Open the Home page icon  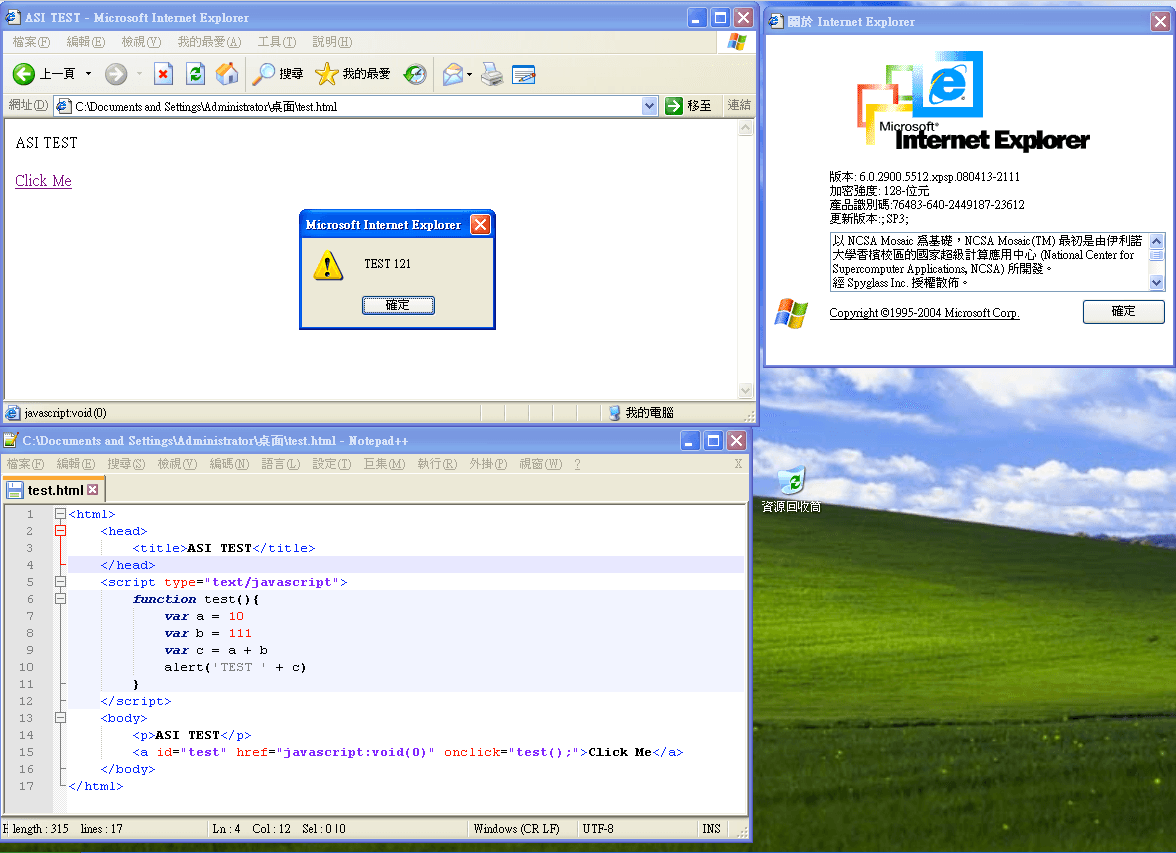226,74
